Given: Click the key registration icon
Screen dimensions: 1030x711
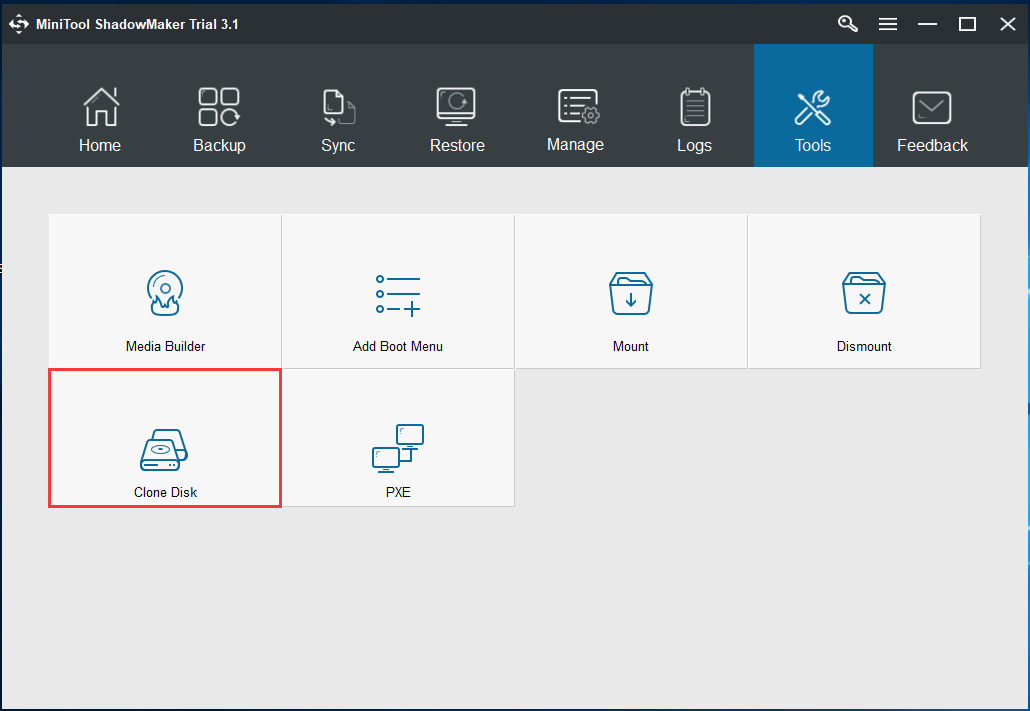Looking at the screenshot, I should (847, 24).
